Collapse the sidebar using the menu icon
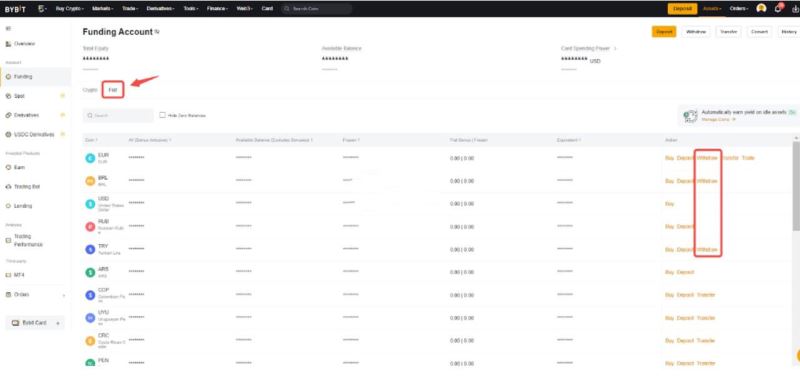800x384 pixels. 8,29
